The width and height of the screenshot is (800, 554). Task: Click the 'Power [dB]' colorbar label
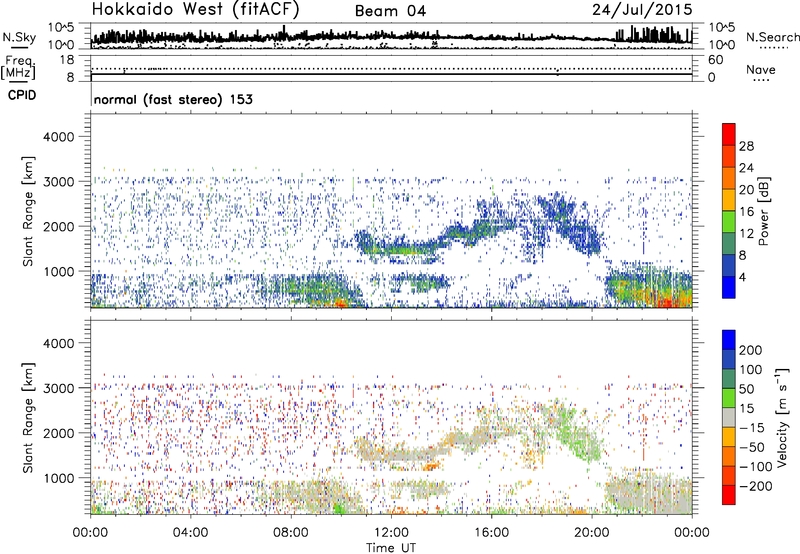pyautogui.click(x=763, y=211)
